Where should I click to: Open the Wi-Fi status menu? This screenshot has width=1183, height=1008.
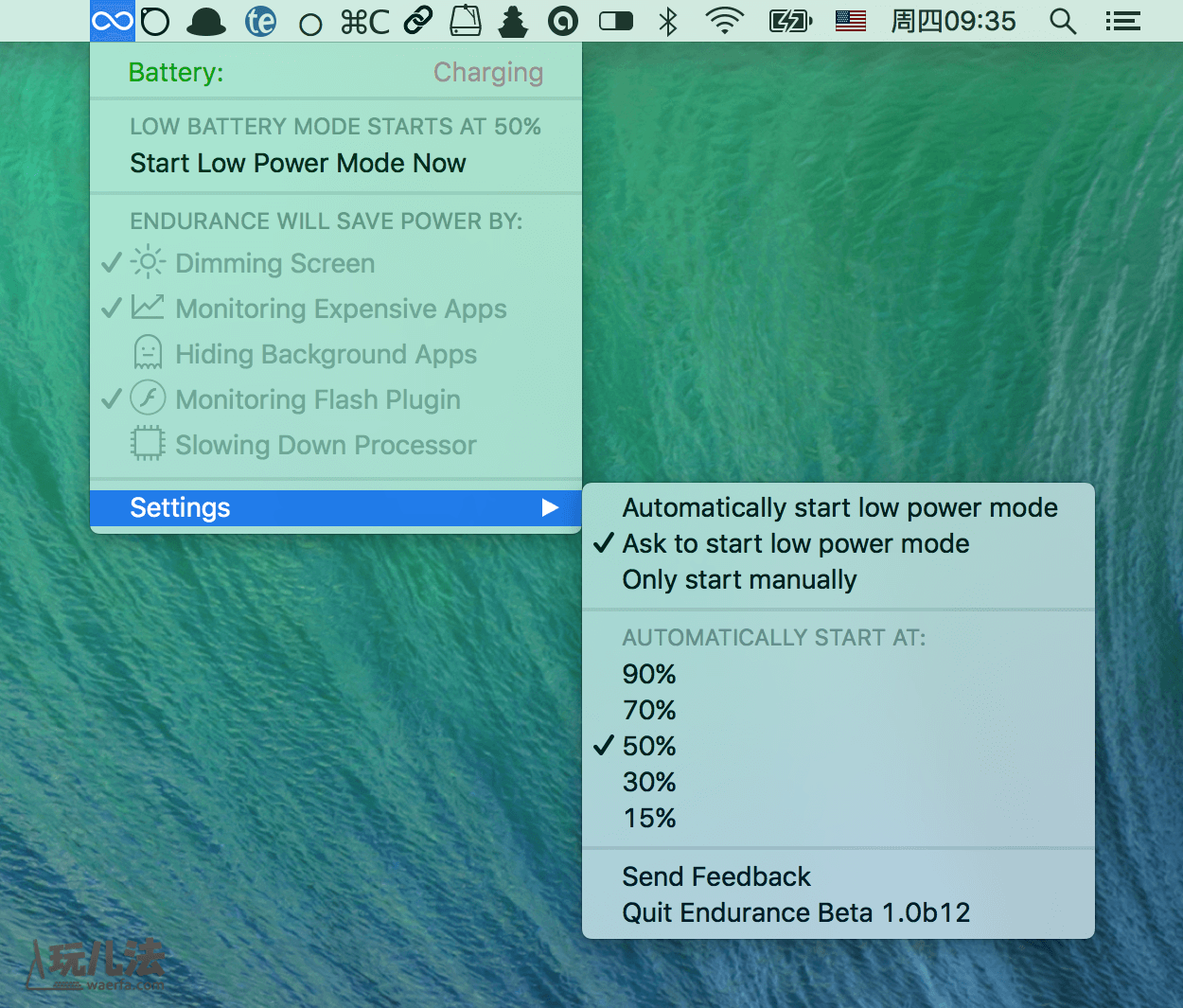(x=725, y=21)
